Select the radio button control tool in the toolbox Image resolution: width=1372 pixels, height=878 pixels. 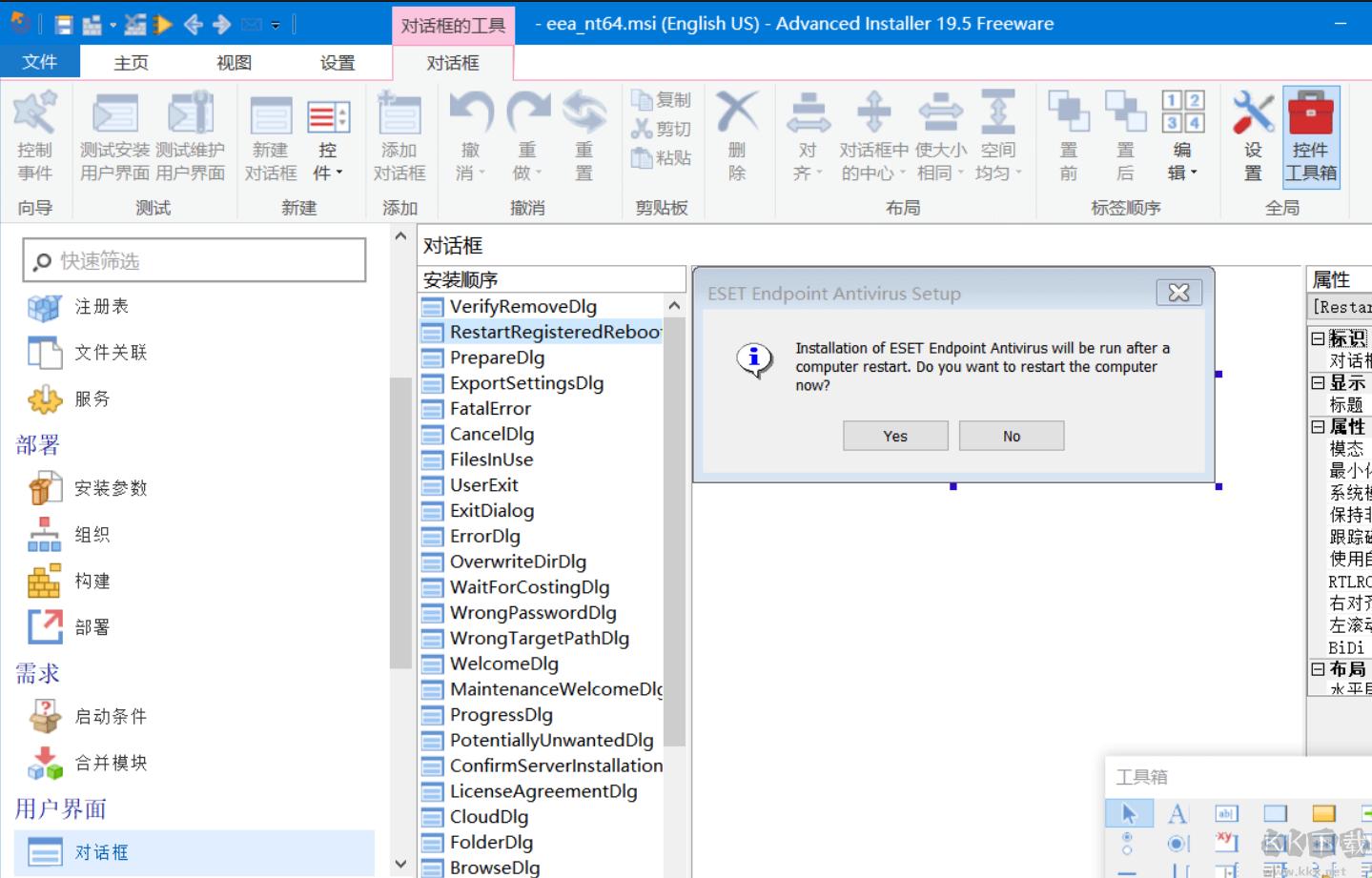click(x=1178, y=844)
